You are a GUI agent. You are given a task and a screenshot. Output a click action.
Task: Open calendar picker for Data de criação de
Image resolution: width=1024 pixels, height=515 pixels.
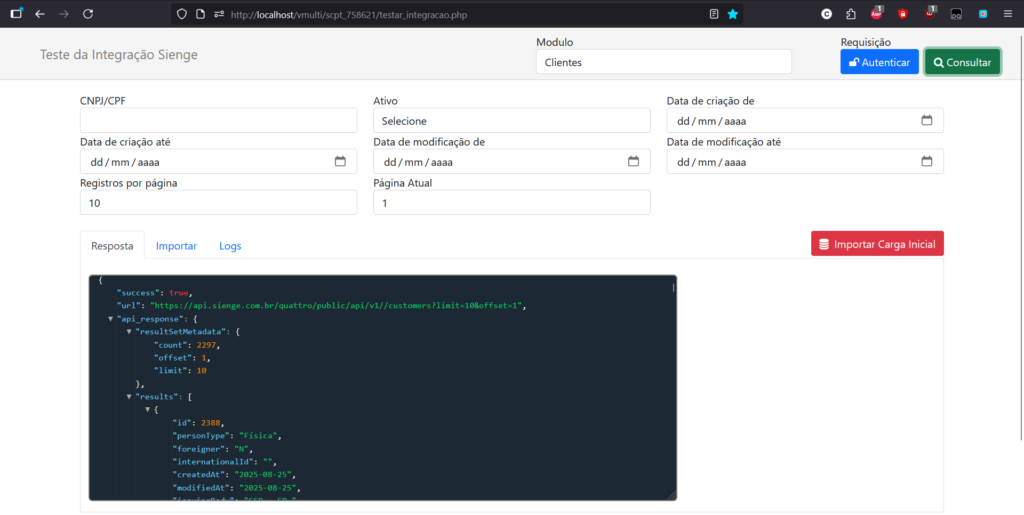point(926,120)
